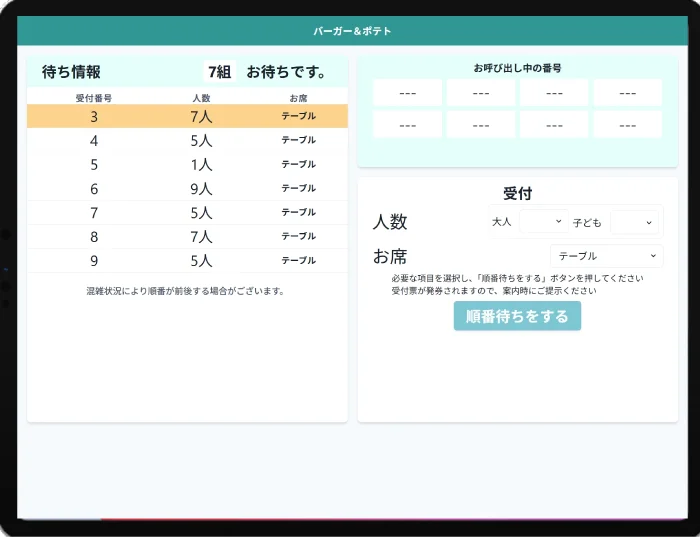
Task: Choose the 1人 row numbered 5
Action: tap(187, 164)
